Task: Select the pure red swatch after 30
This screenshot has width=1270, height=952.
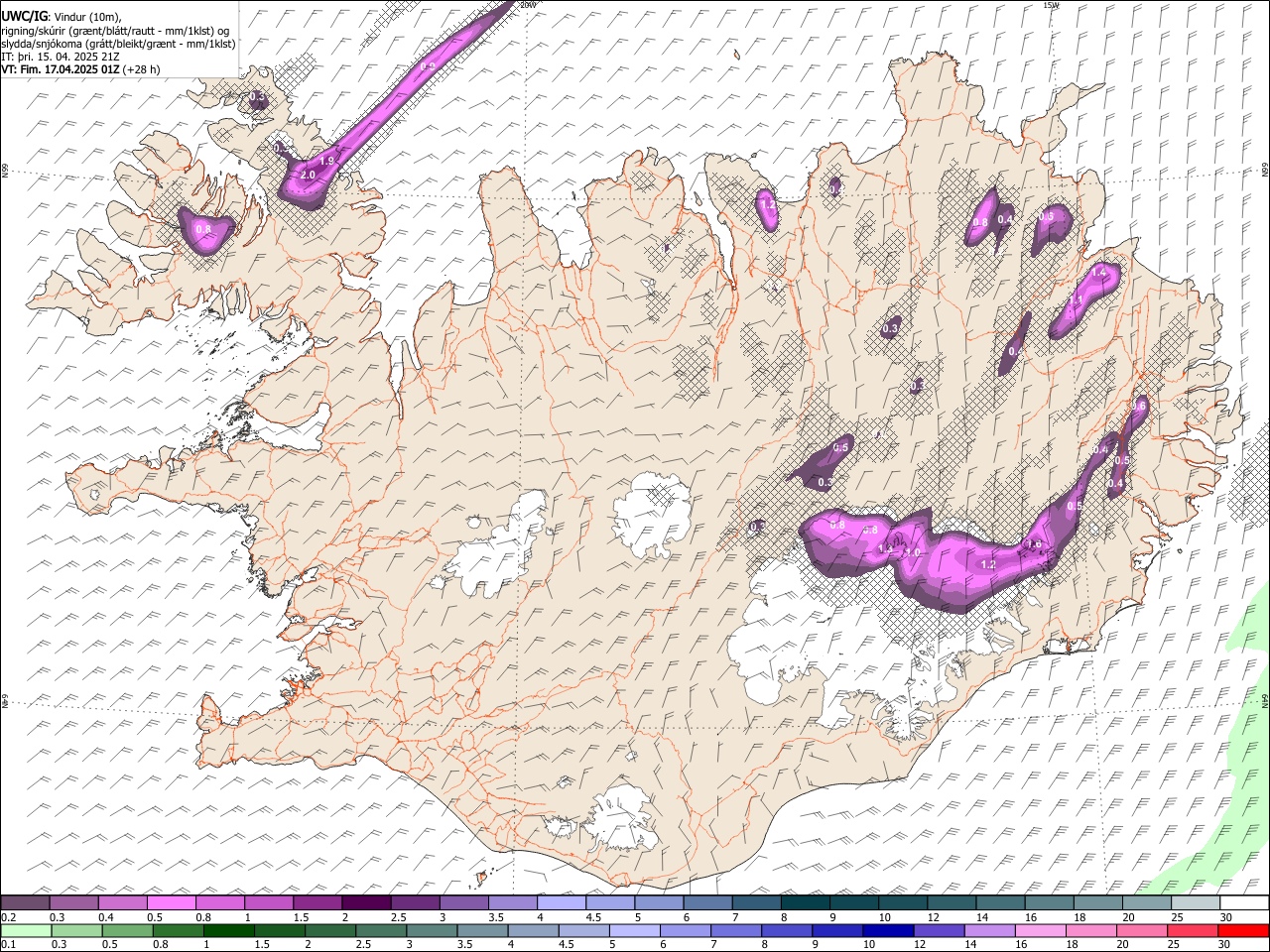Action: [1243, 930]
